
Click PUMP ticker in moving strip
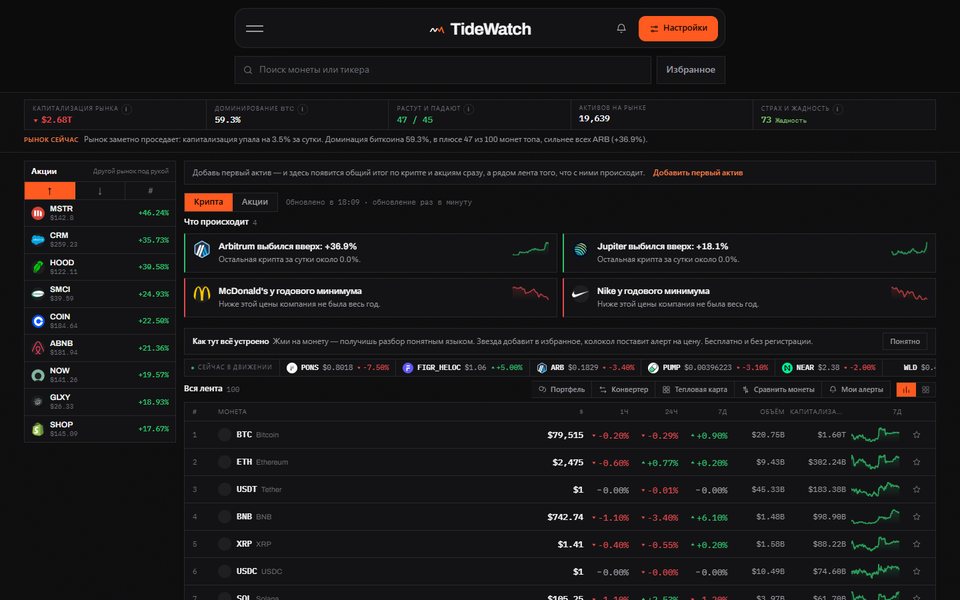[x=707, y=368]
